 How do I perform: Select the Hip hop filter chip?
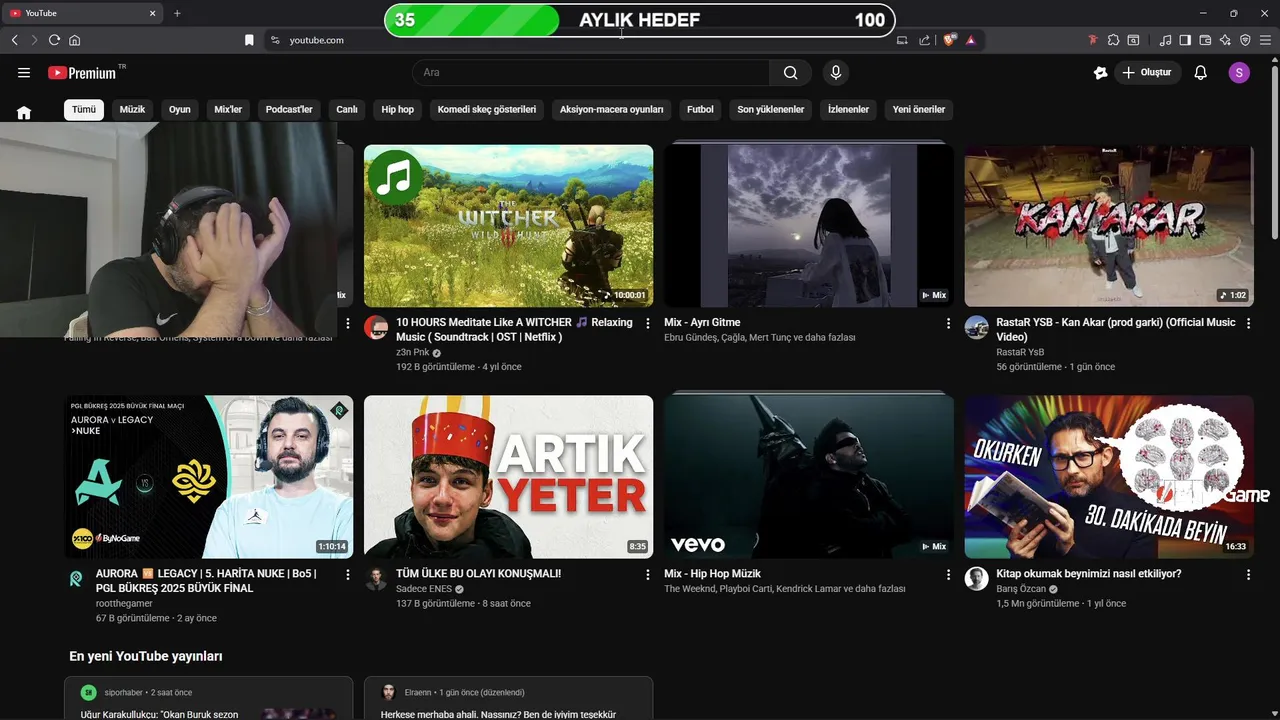point(397,109)
